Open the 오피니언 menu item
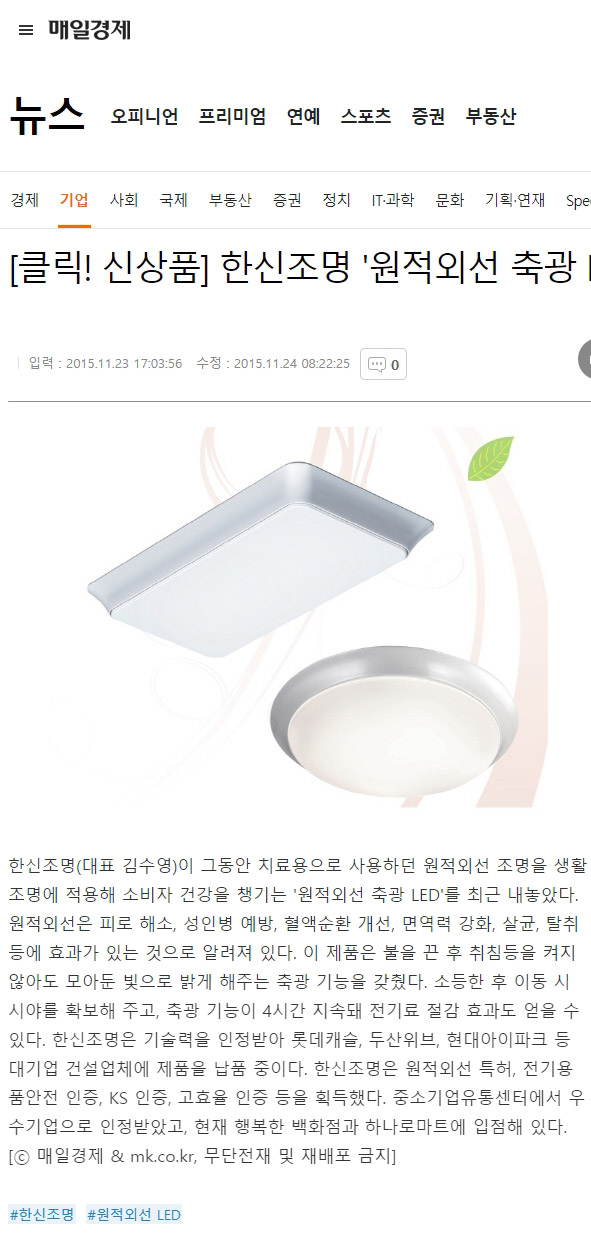Screen dimensions: 591x1241 coord(144,116)
